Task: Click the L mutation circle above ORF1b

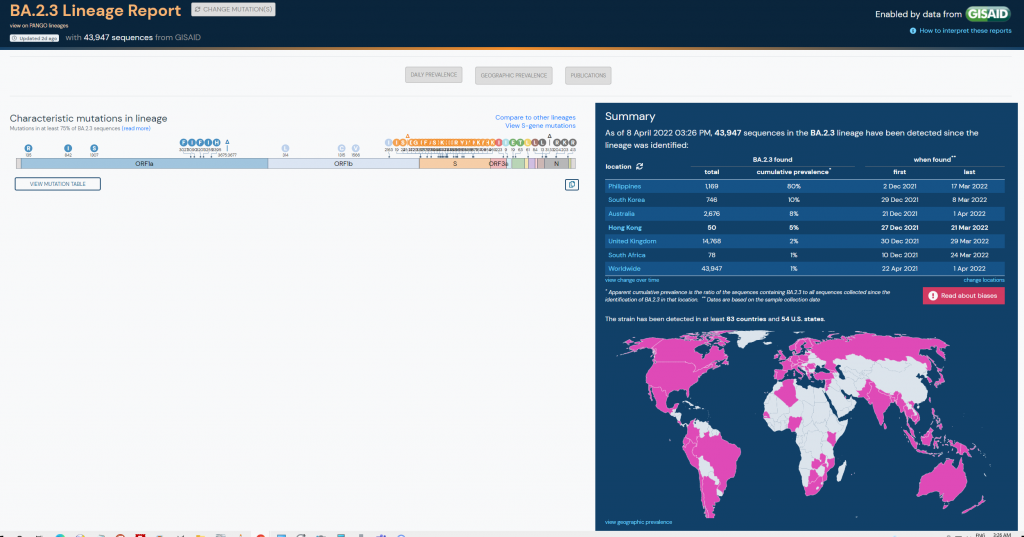Action: coord(286,148)
